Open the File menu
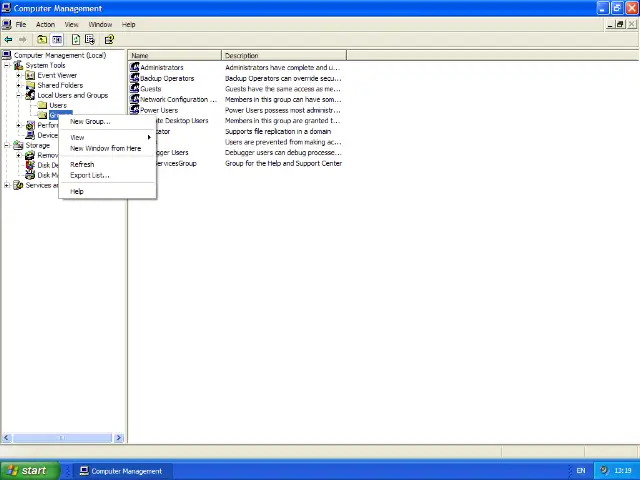This screenshot has width=640, height=480. [21, 24]
